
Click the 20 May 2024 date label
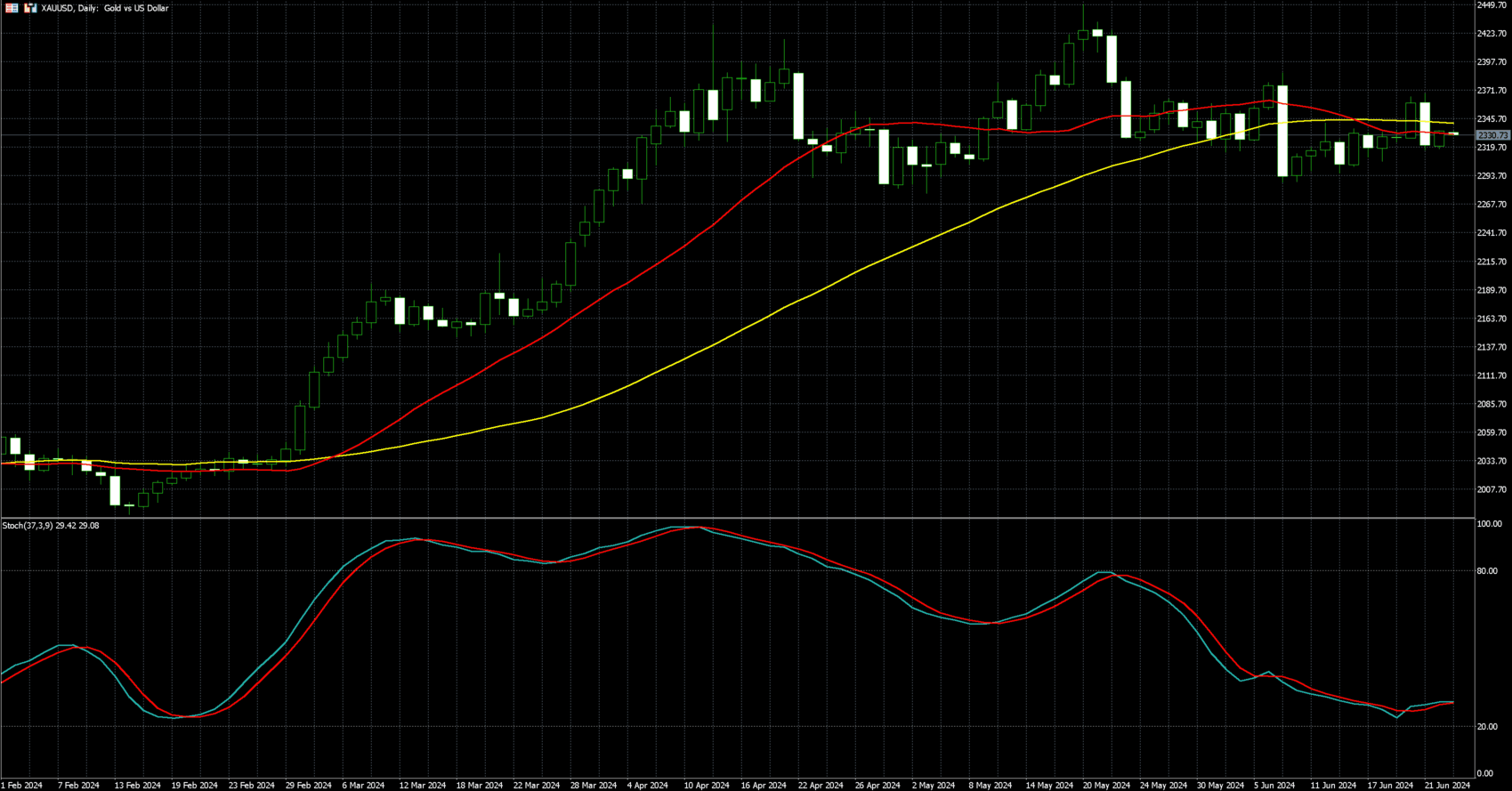point(1106,786)
